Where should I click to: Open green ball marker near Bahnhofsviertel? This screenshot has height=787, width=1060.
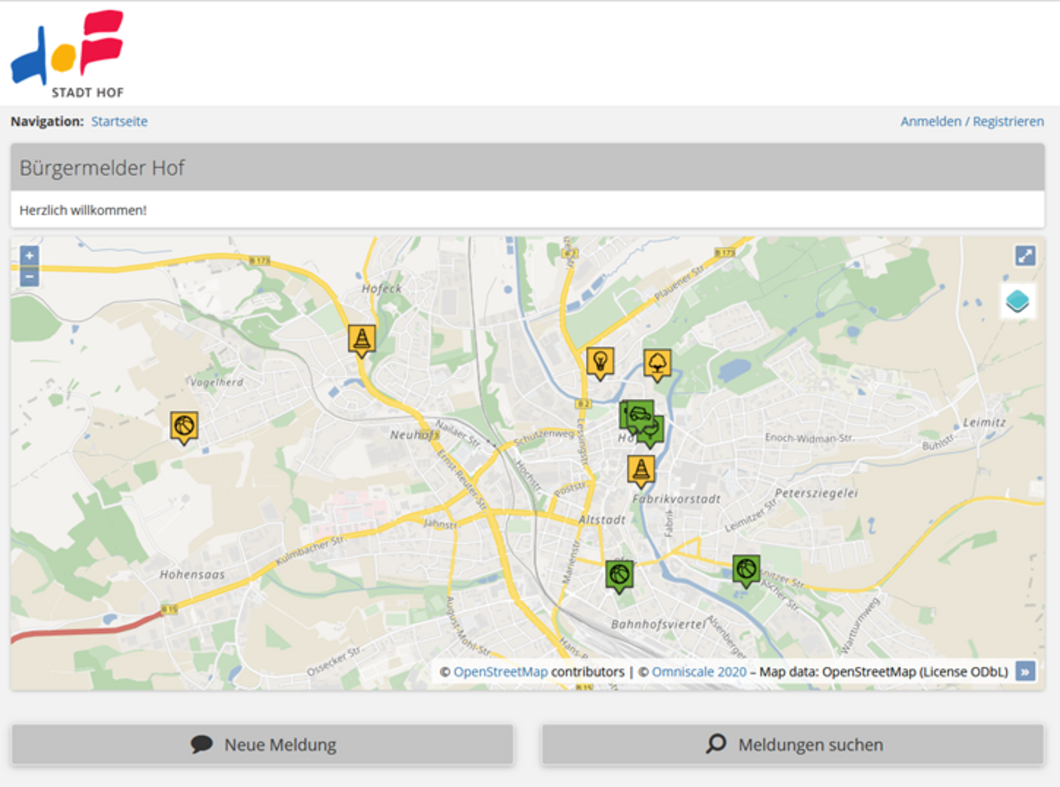click(x=619, y=576)
